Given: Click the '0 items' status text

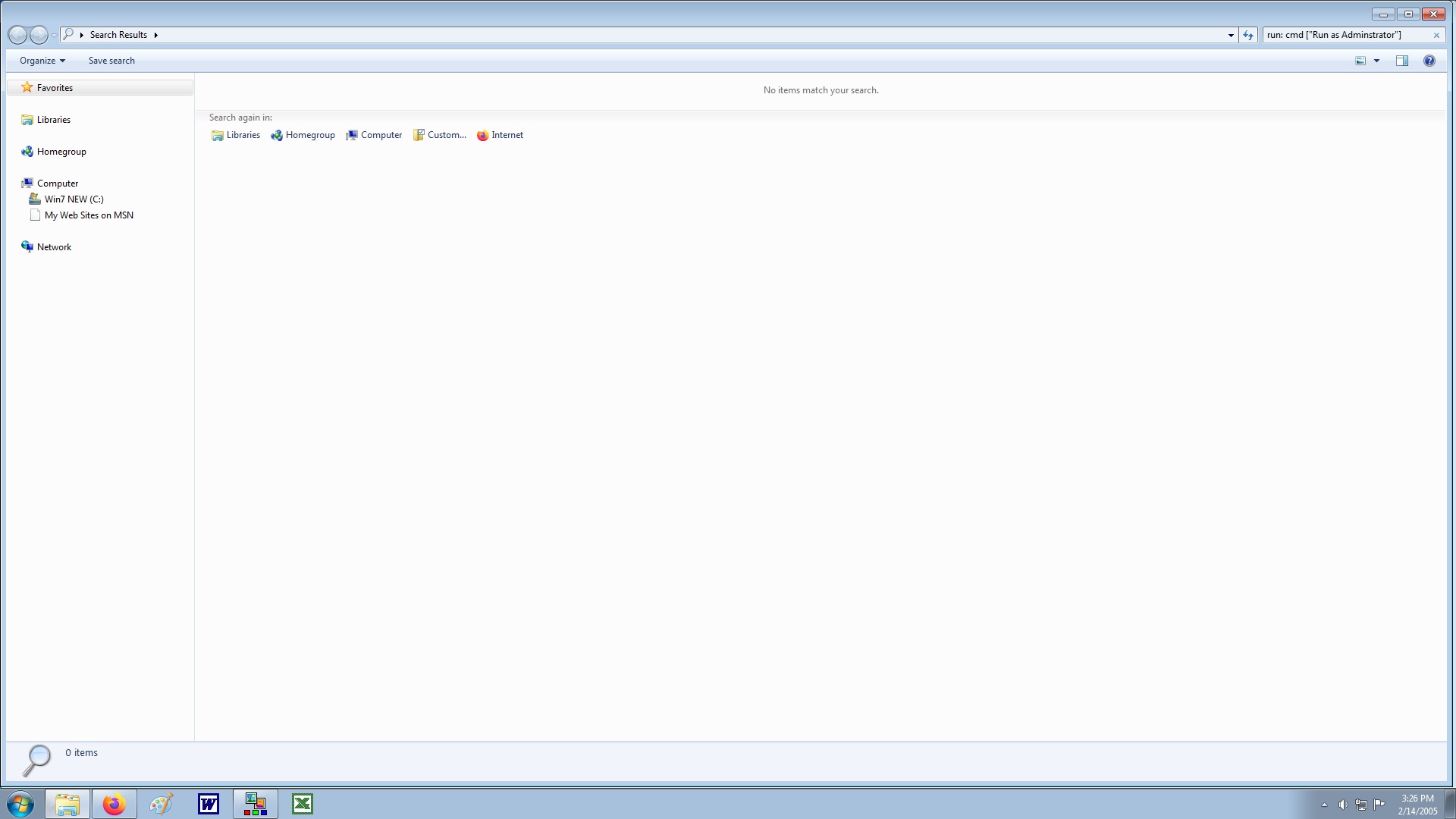Looking at the screenshot, I should 81,753.
